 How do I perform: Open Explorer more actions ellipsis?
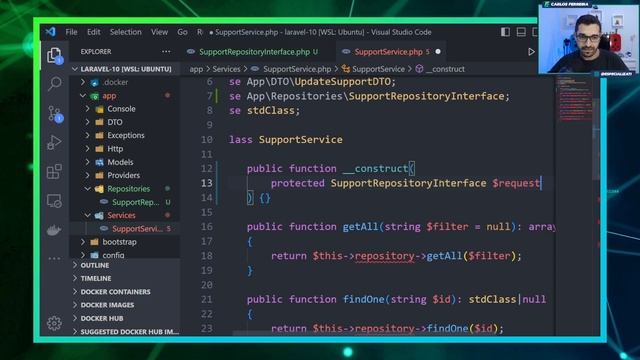click(166, 51)
